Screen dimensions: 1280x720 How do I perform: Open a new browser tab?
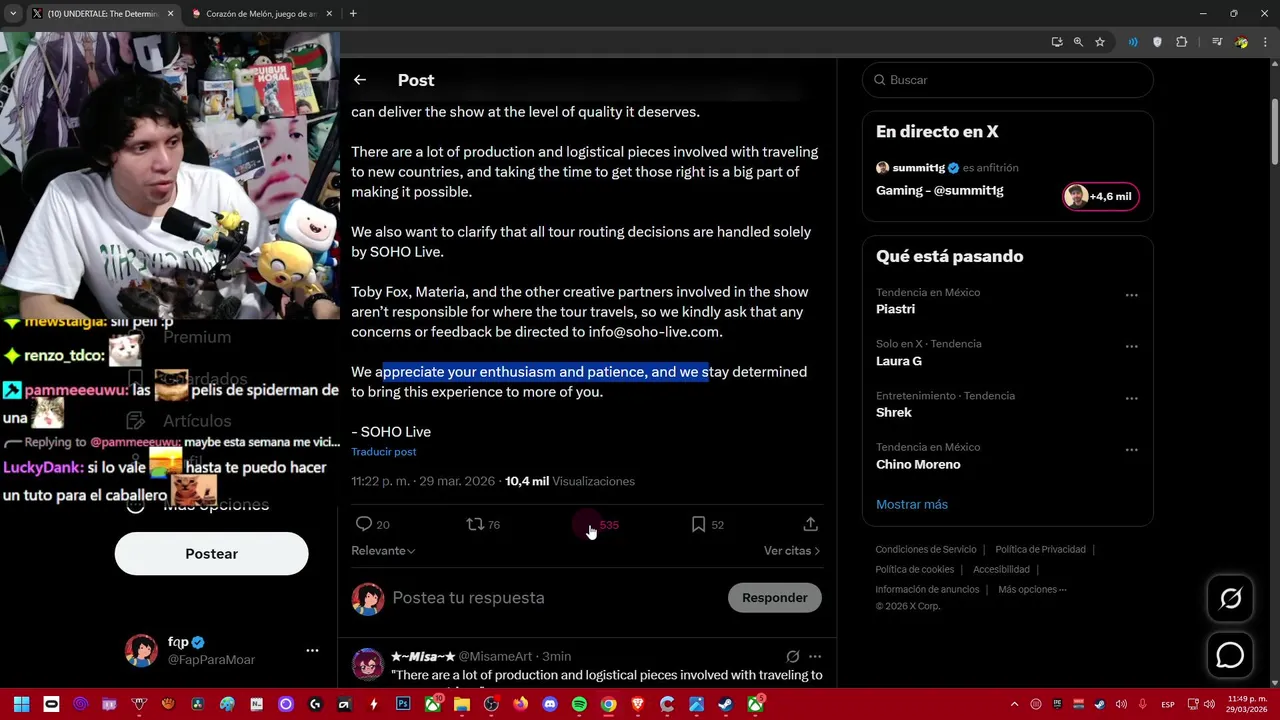coord(353,14)
